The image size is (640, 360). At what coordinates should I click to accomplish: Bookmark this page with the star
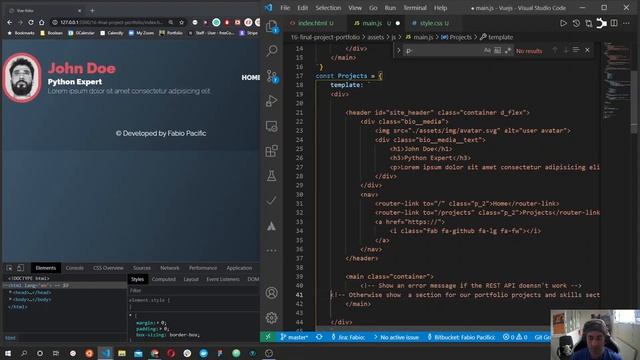(x=182, y=22)
